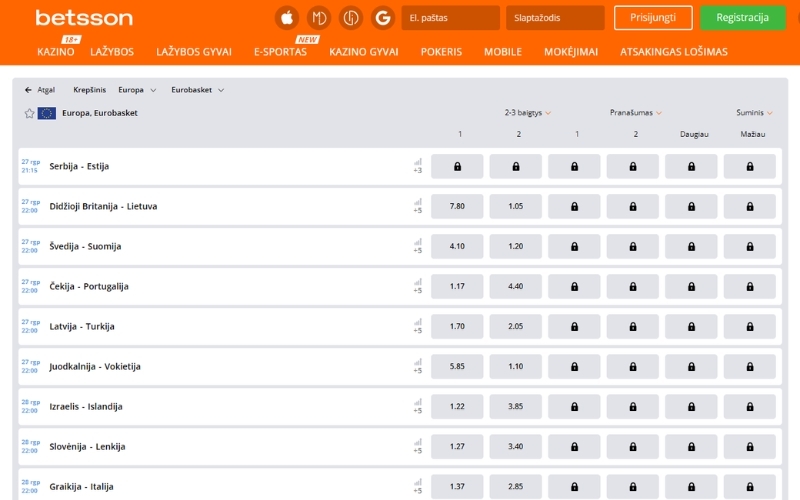Click first locked odds for Serbija - Estija
Viewport: 800px width, 500px height.
457,166
